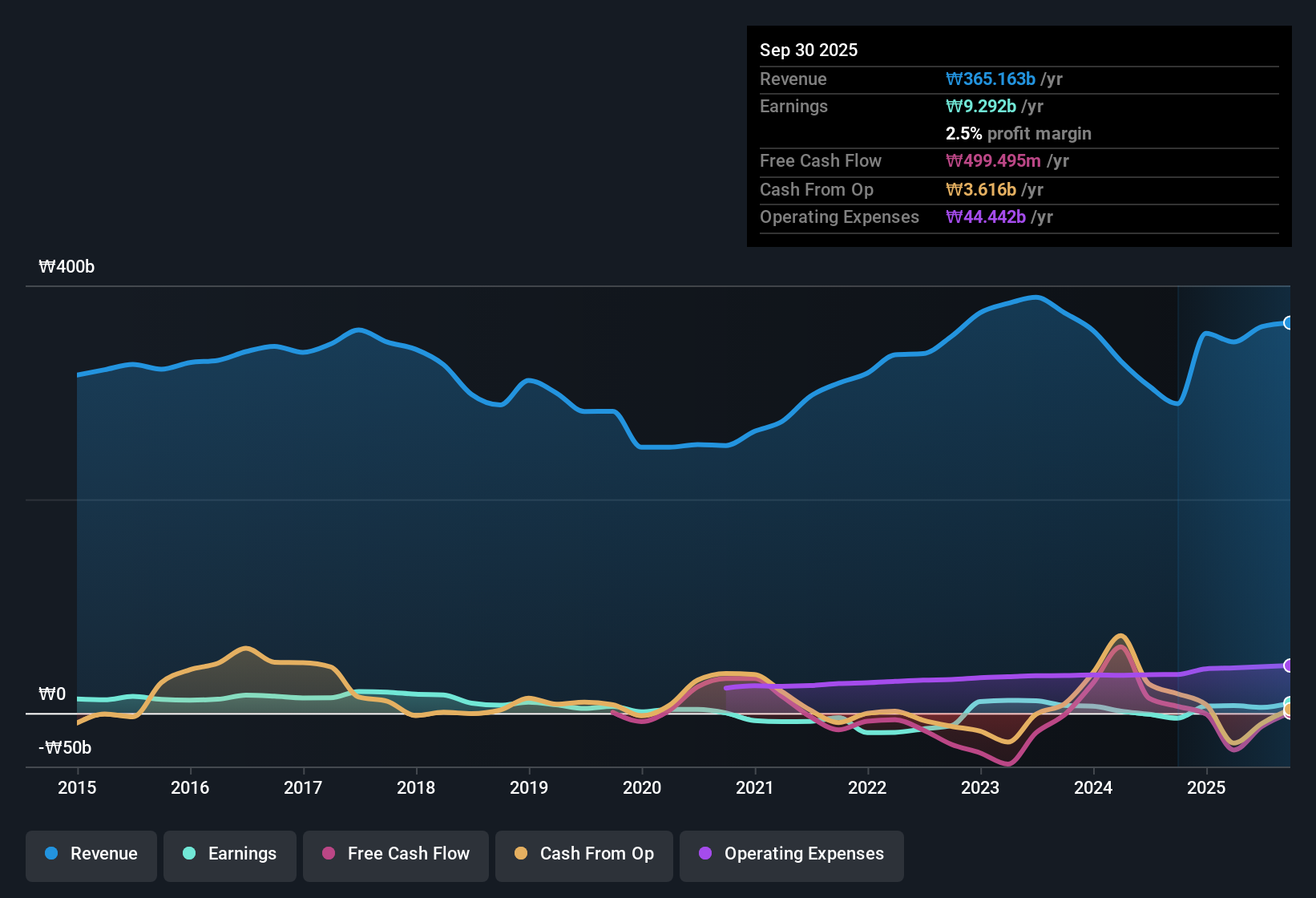This screenshot has width=1316, height=898.
Task: Open the Cash From Op legend entry
Action: 583,854
